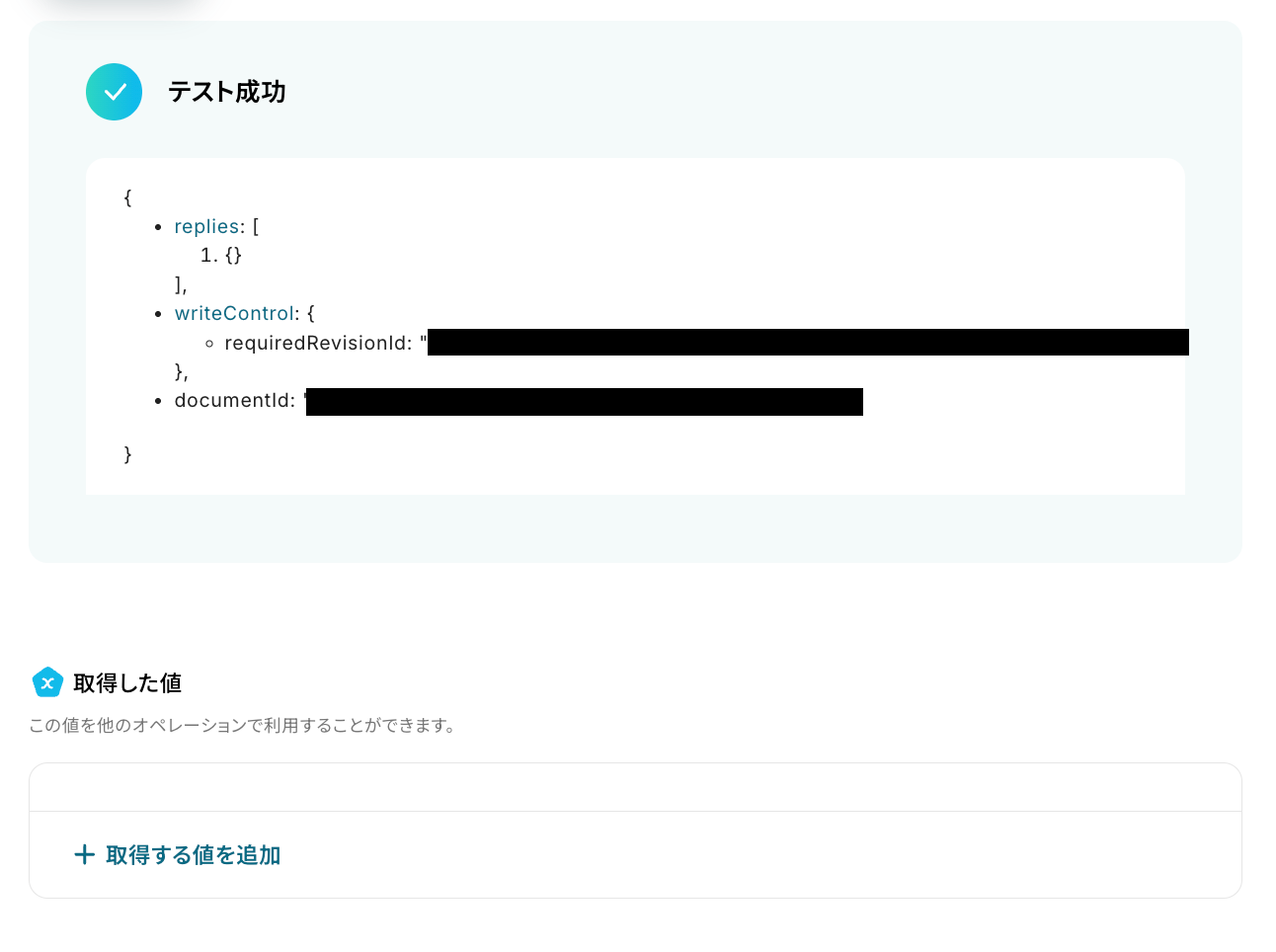
Task: Click the description text about other operations
Action: tap(242, 725)
